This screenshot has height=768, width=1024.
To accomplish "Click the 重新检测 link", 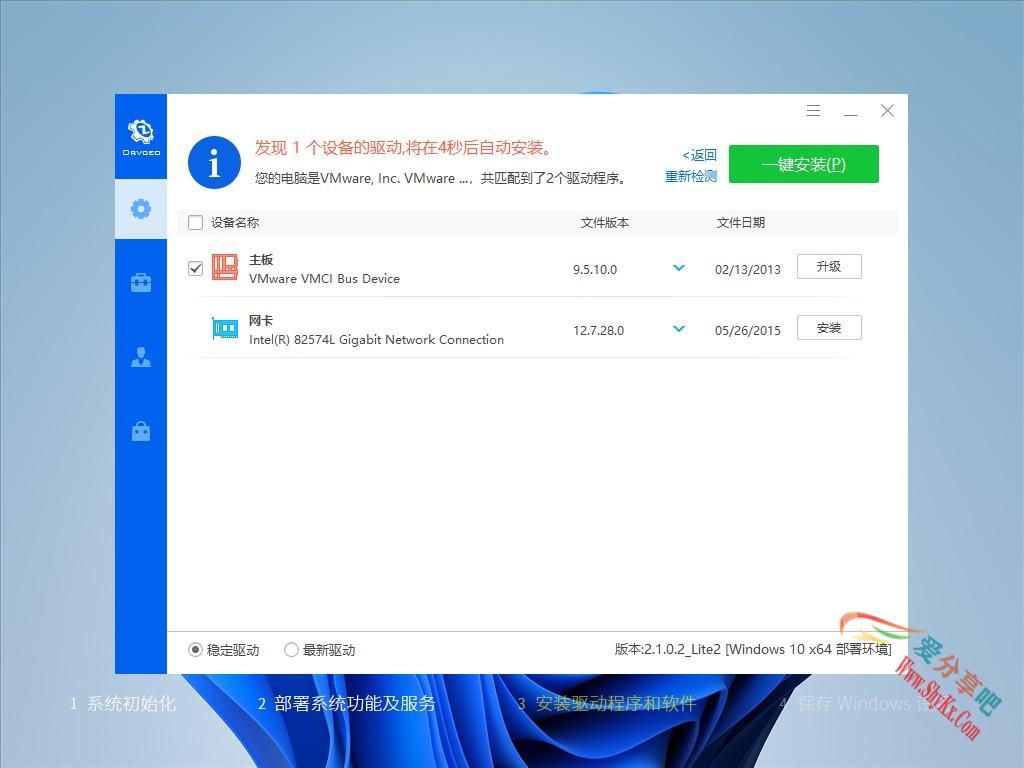I will [691, 176].
